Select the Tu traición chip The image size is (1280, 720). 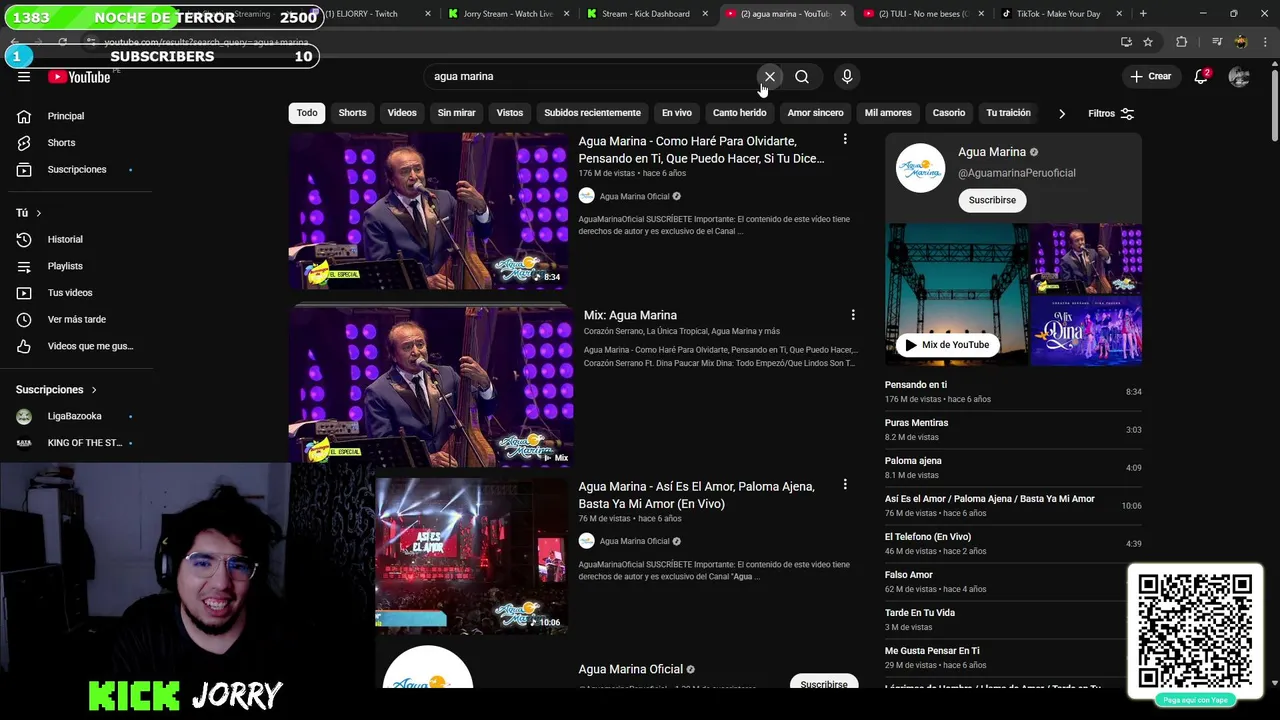1008,113
